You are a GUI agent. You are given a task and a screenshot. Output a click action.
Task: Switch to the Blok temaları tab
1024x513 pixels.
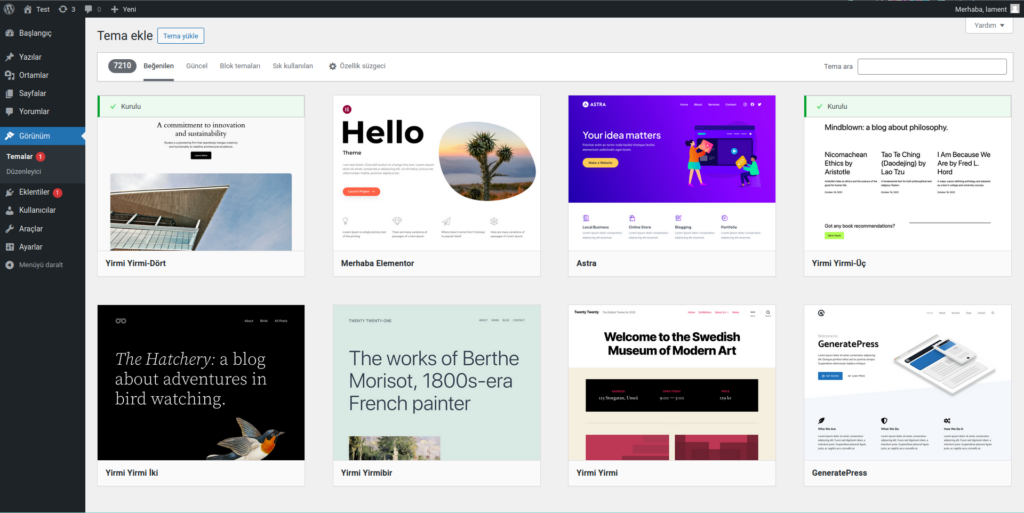(240, 66)
